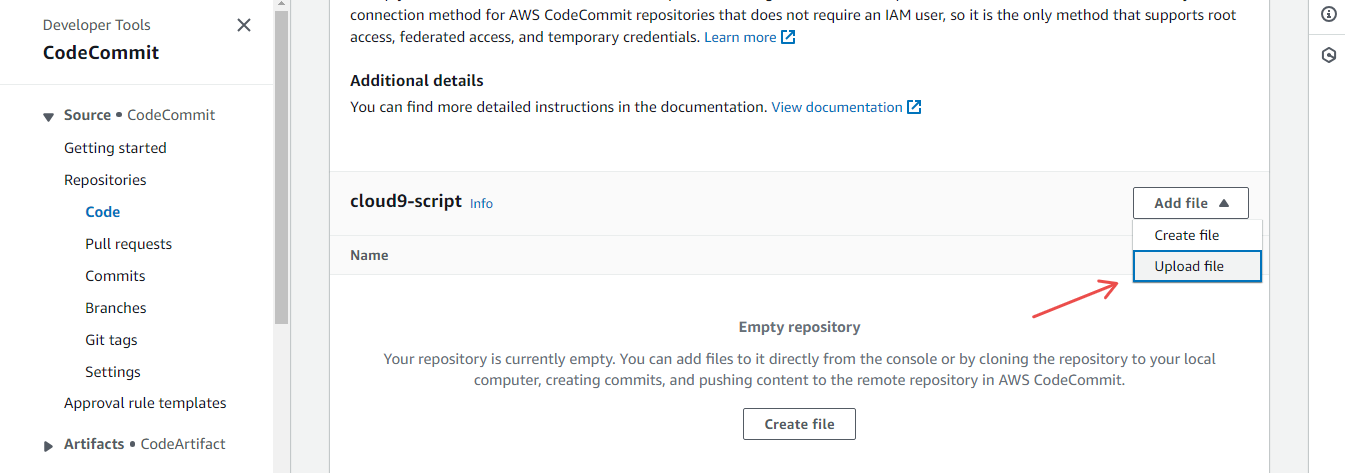This screenshot has width=1345, height=473.
Task: Choose Upload file from dropdown menu
Action: (x=1189, y=266)
